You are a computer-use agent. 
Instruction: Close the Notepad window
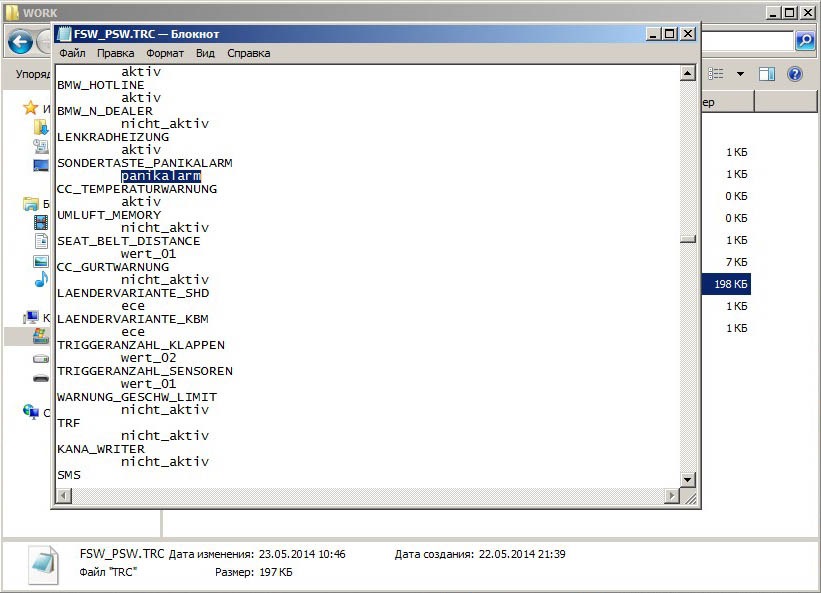pyautogui.click(x=688, y=34)
